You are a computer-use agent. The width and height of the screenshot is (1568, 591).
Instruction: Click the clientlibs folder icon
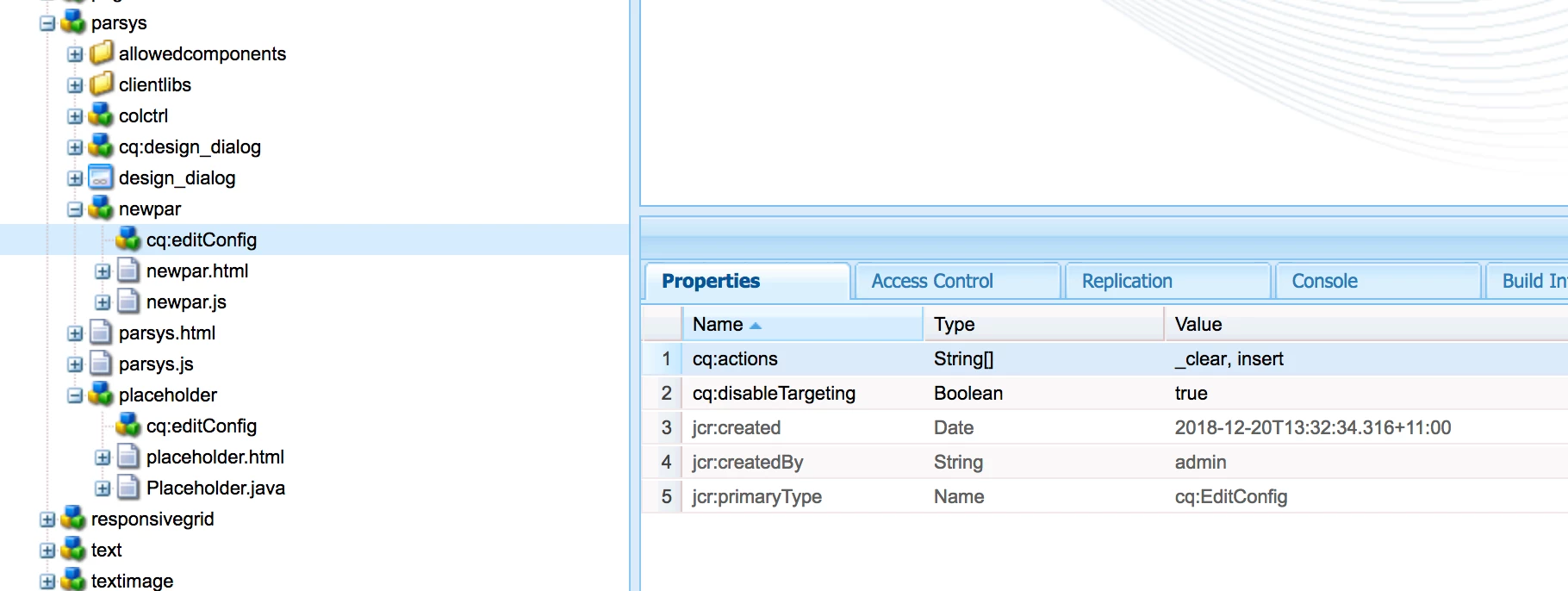(x=101, y=84)
